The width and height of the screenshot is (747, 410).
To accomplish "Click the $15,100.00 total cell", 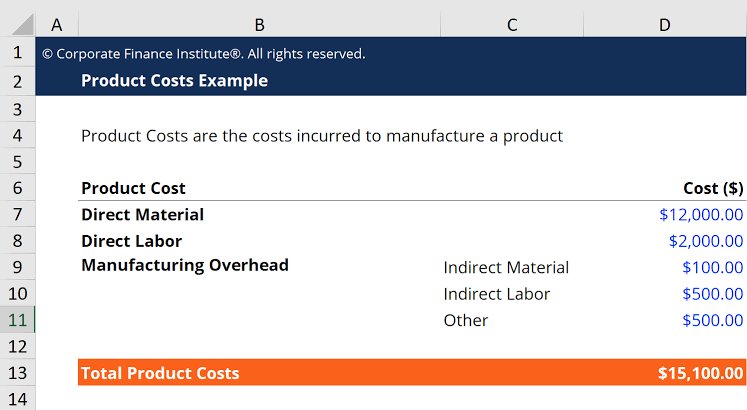I will [701, 373].
